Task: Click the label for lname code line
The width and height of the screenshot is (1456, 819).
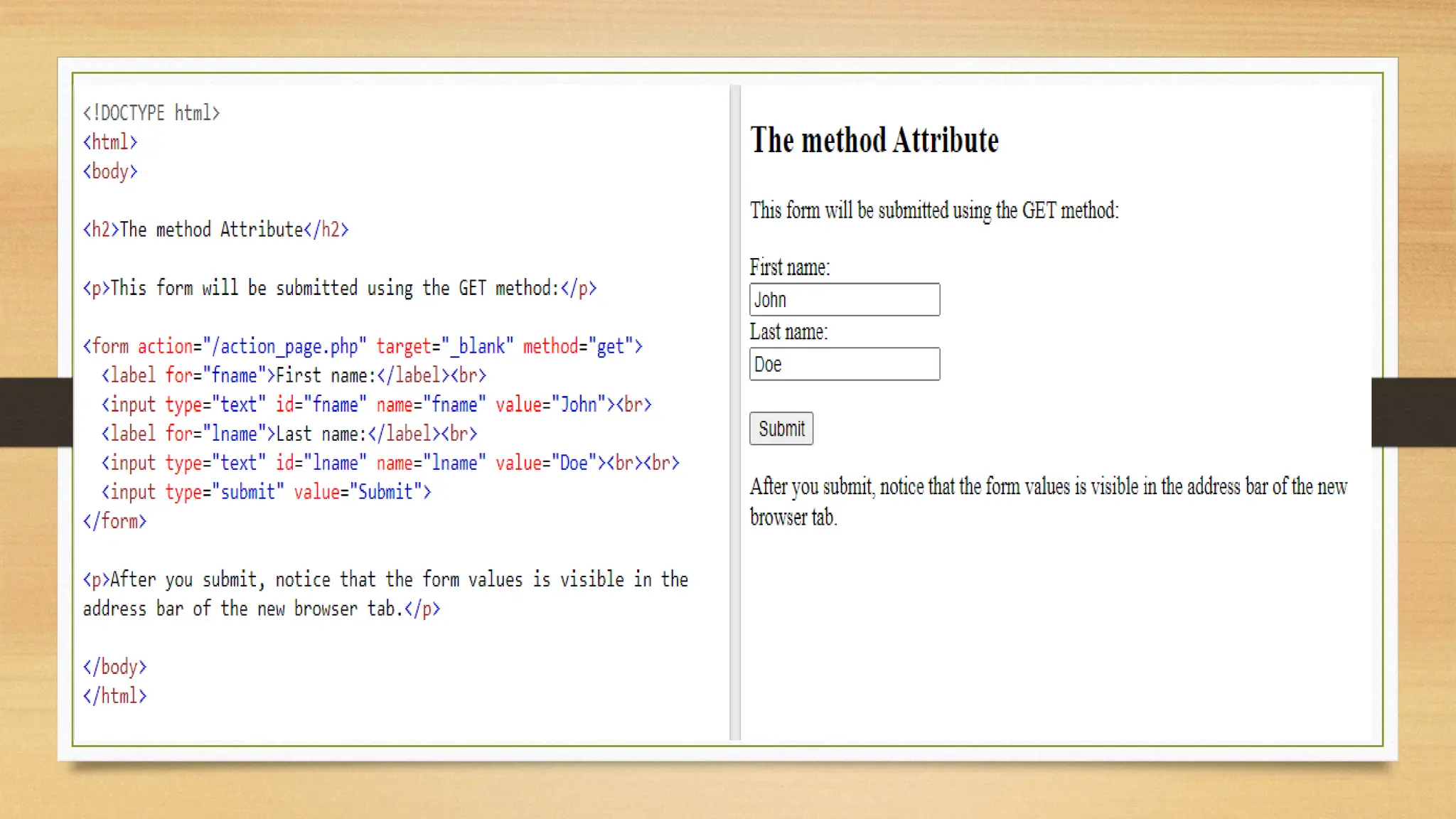Action: coord(289,434)
